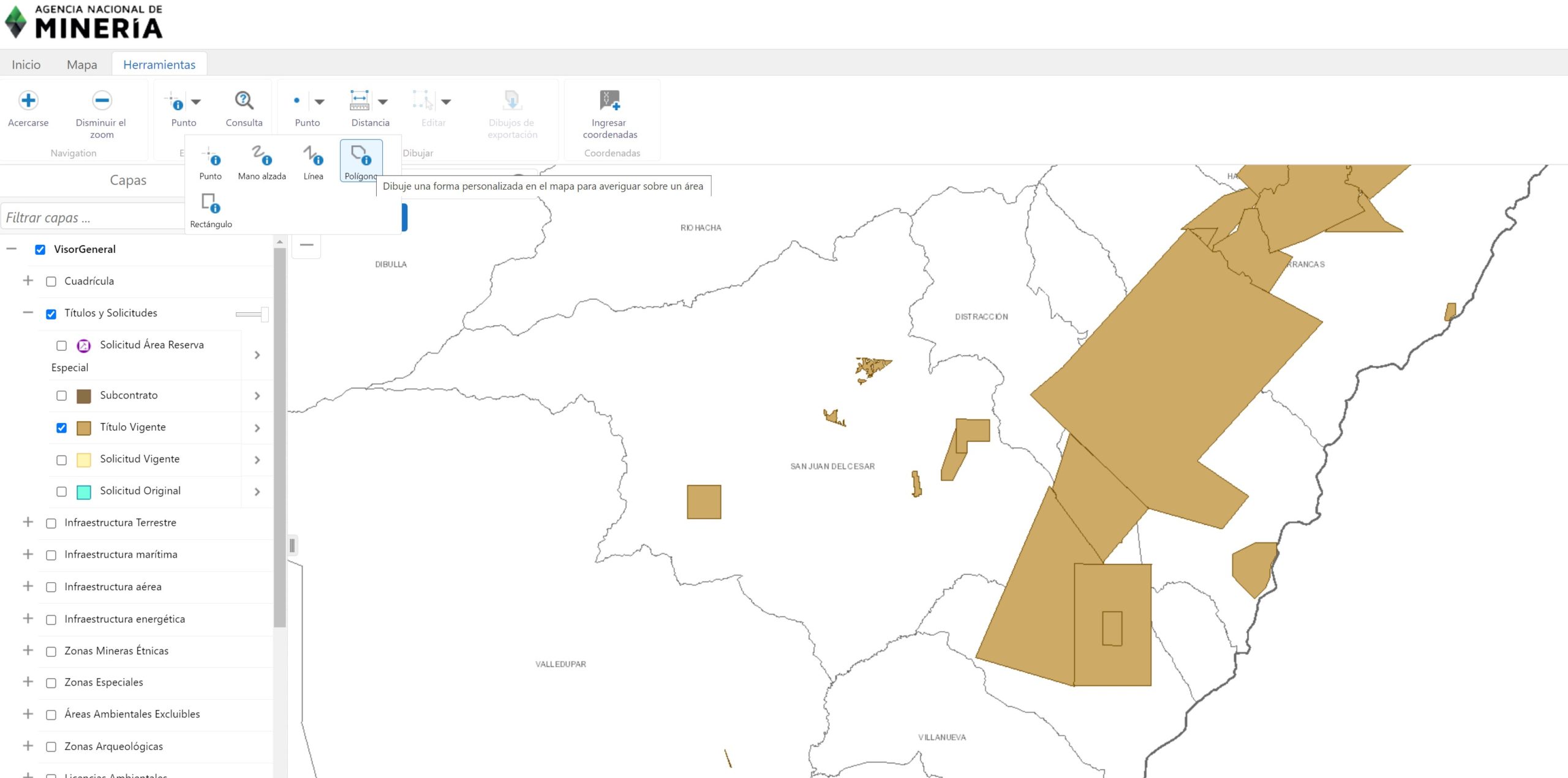Click the Acercarse zoom in icon

click(x=28, y=101)
